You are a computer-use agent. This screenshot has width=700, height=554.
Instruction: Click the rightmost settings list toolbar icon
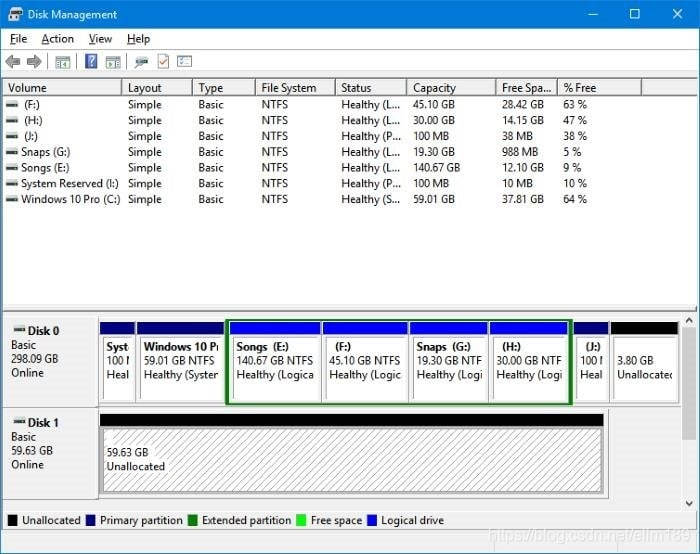pyautogui.click(x=184, y=61)
